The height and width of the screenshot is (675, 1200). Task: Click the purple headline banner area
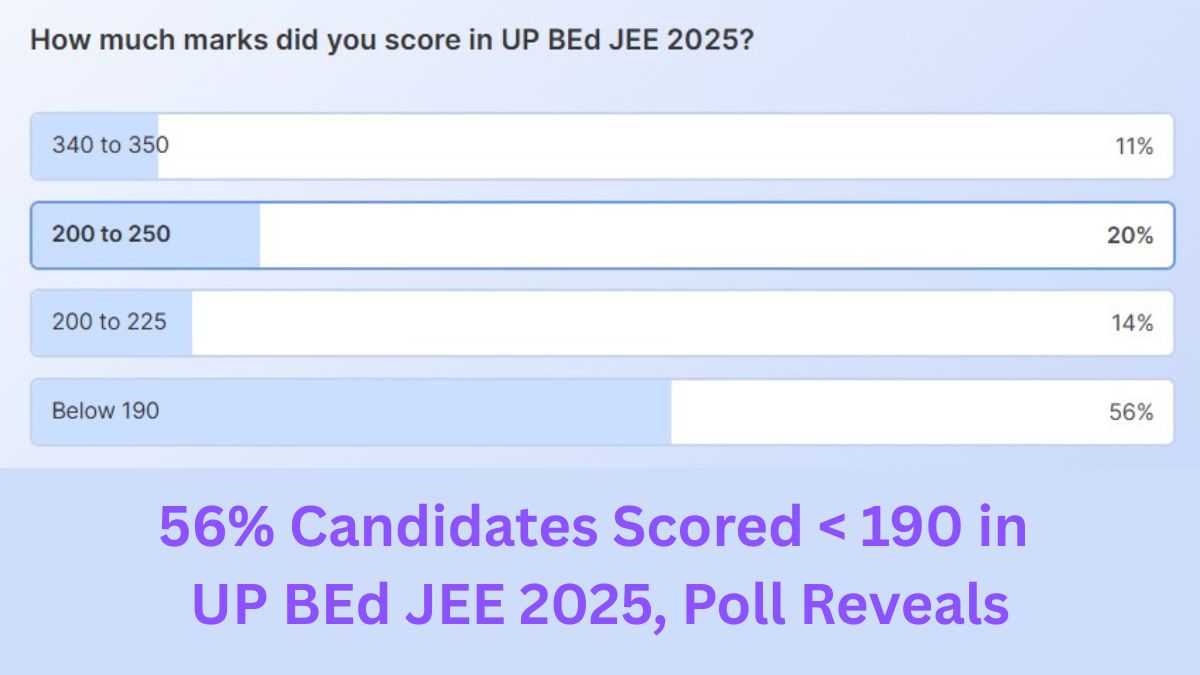point(600,565)
